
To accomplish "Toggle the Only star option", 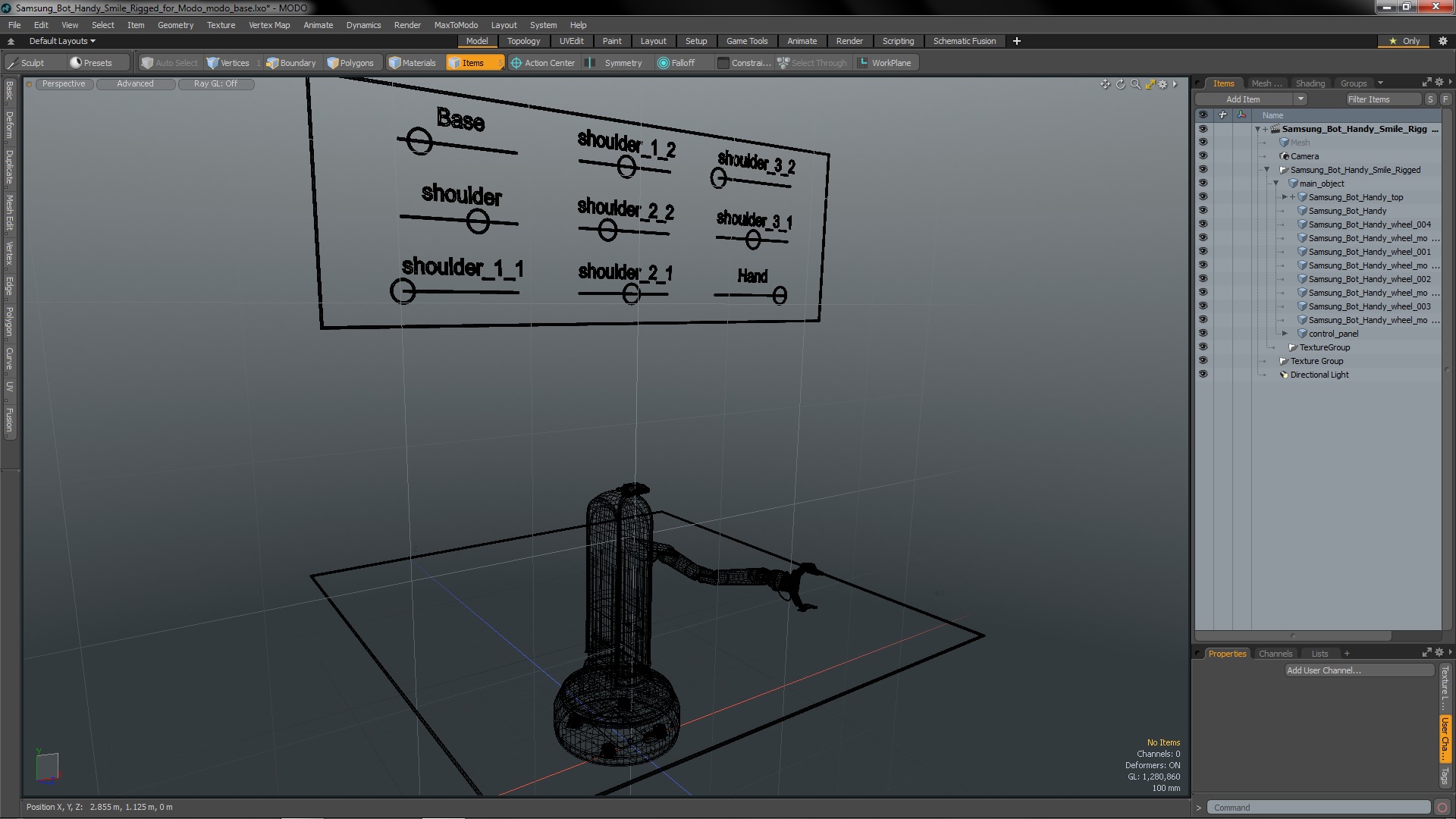I will 1404,41.
